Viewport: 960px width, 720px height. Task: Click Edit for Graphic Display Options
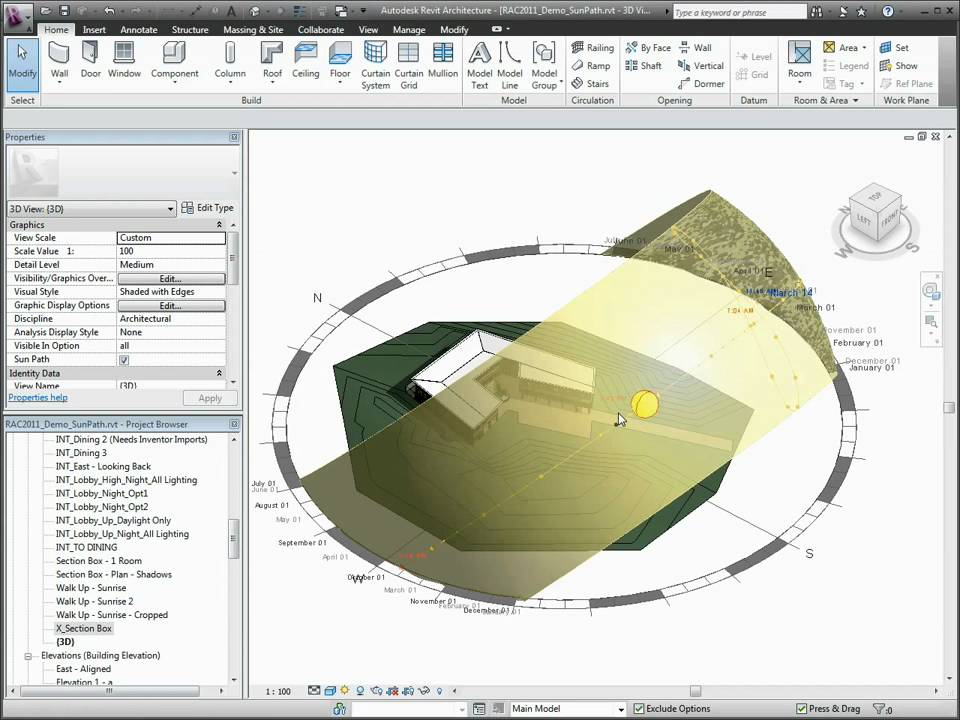point(171,306)
